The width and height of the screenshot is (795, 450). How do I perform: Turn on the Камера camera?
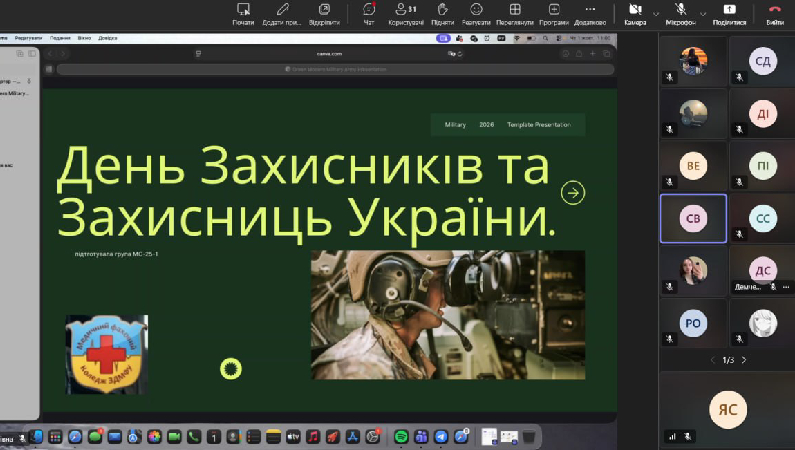(x=635, y=14)
